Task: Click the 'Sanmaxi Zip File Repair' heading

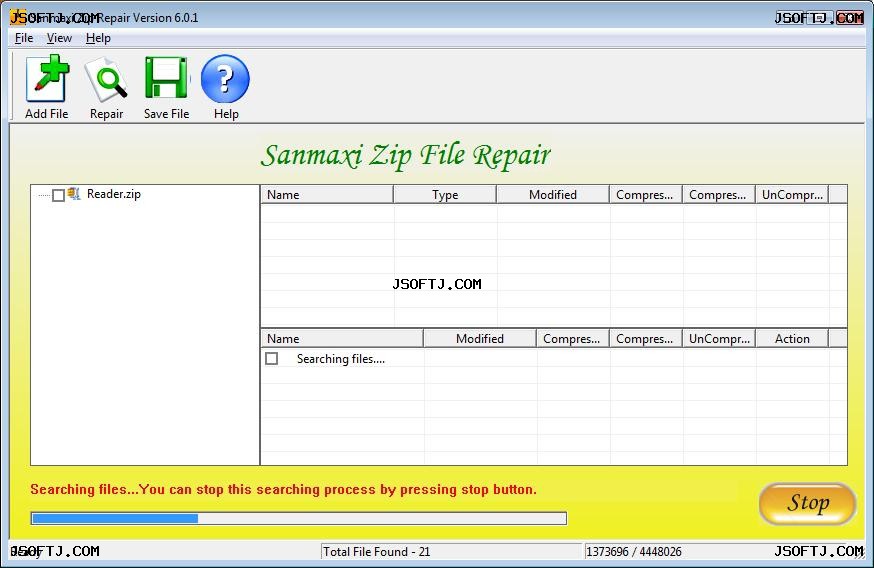Action: tap(406, 156)
